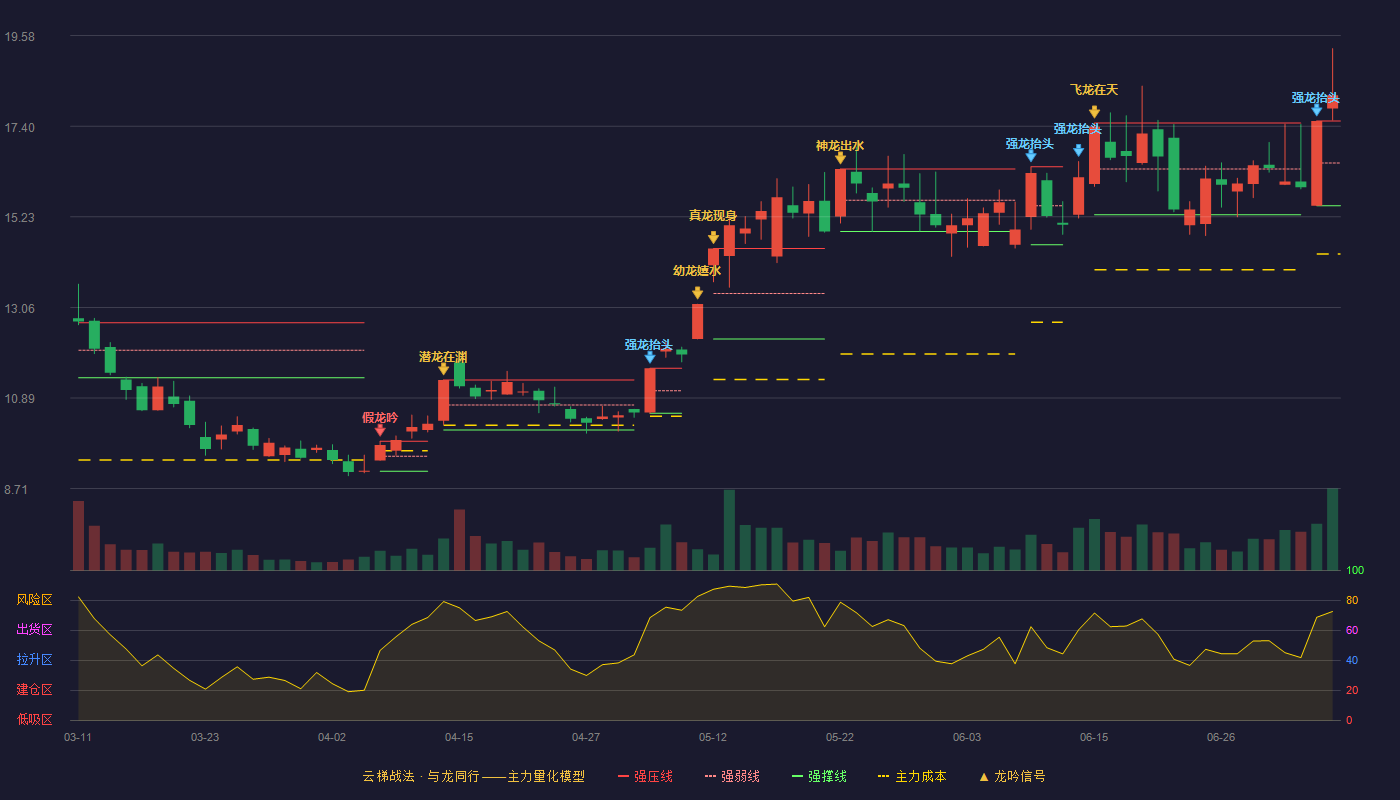Toggle the 强压线 legend series

point(645,776)
